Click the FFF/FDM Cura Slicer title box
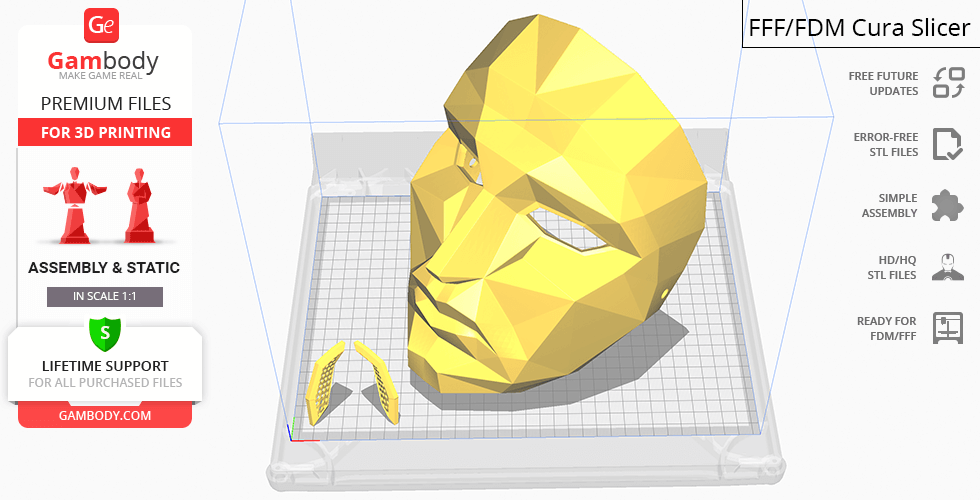 [x=861, y=25]
